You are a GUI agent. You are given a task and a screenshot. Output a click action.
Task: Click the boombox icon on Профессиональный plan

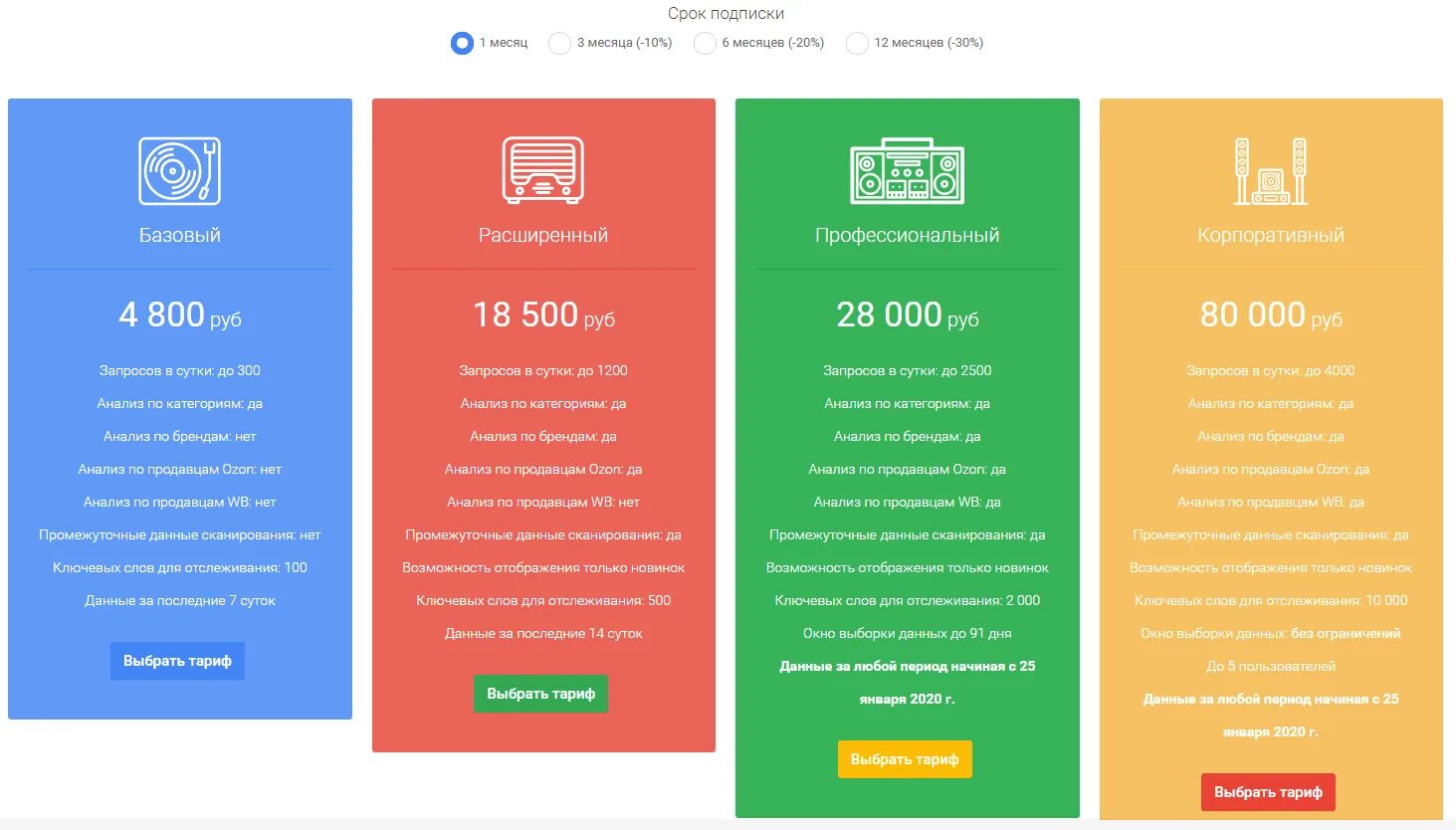click(908, 171)
